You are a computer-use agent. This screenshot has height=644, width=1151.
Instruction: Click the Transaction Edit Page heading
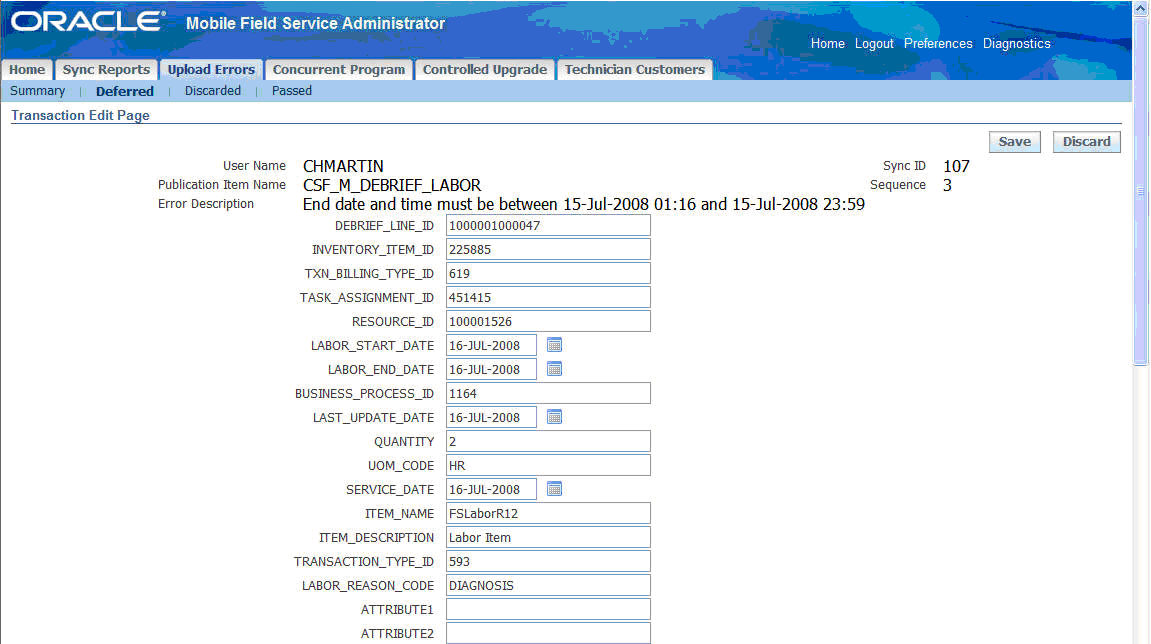pos(80,115)
